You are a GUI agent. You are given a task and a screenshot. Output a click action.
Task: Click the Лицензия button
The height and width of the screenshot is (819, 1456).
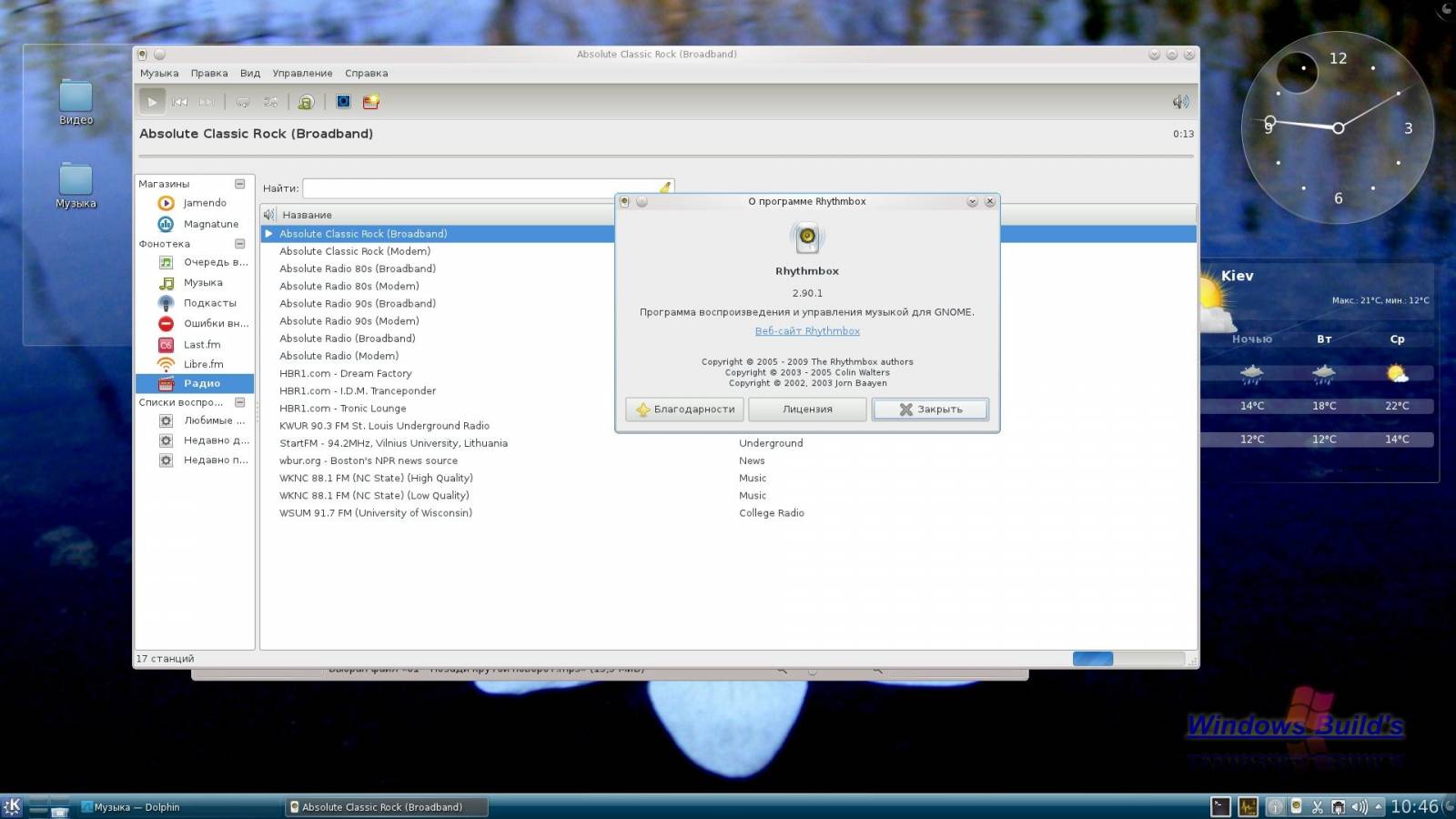pyautogui.click(x=807, y=409)
